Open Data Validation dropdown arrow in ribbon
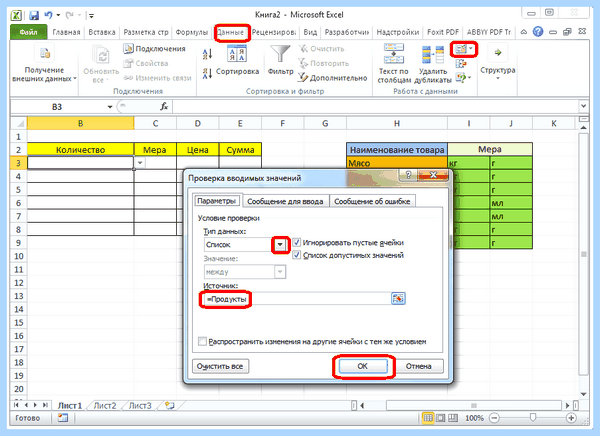Screen dimensions: 600x436 pos(471,49)
